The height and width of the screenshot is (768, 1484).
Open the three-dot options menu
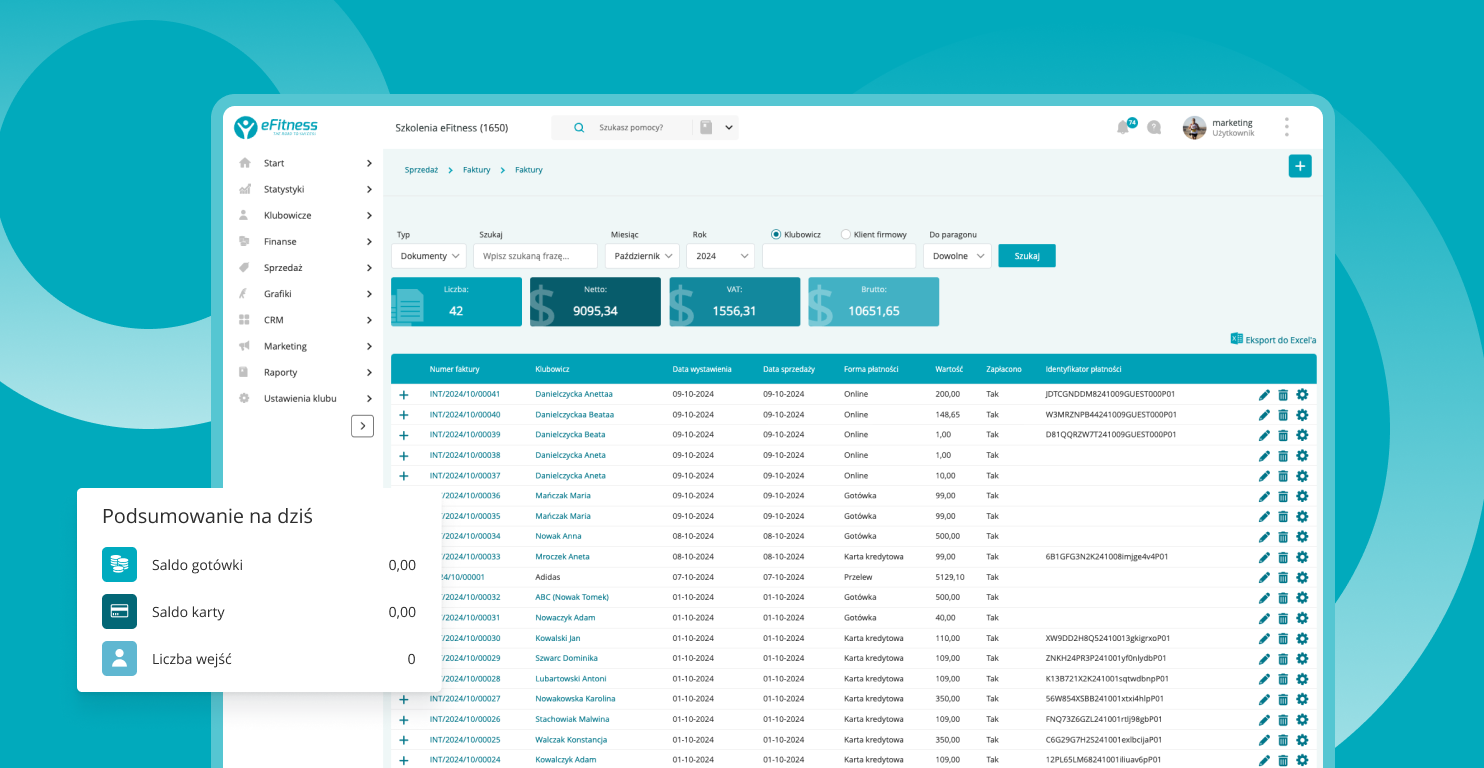(x=1286, y=127)
